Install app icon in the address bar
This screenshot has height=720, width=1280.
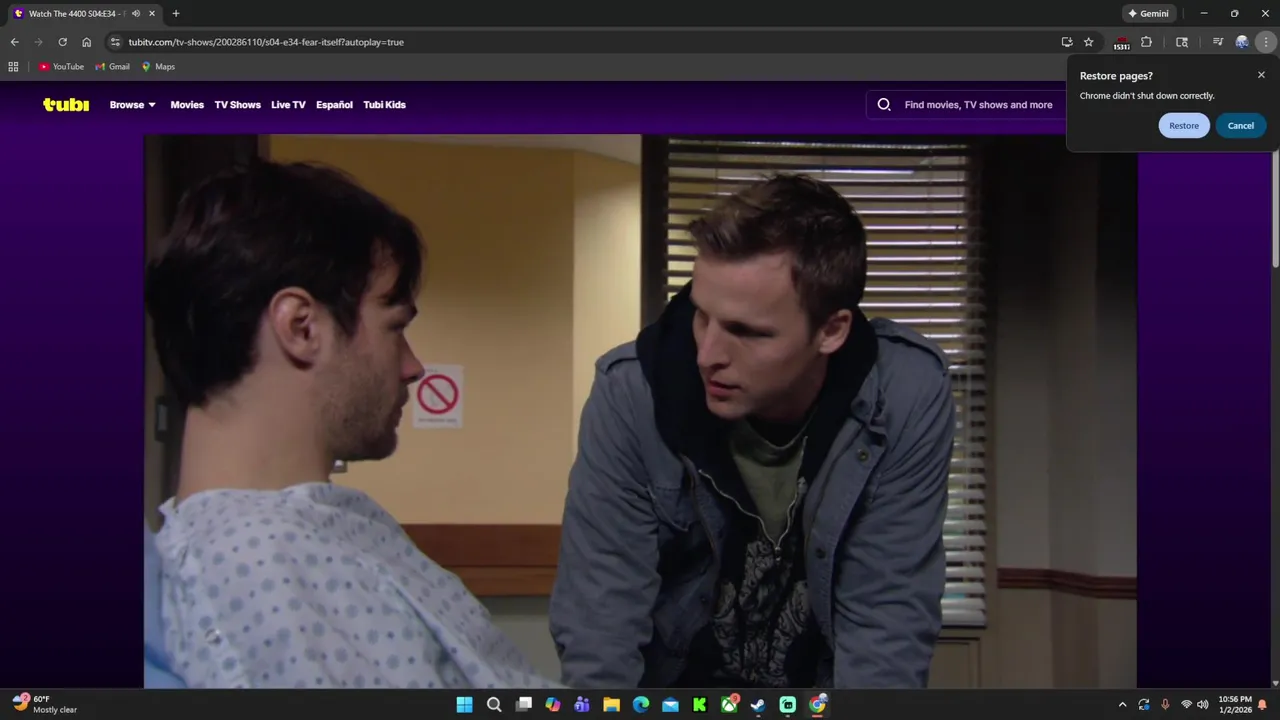(x=1067, y=42)
